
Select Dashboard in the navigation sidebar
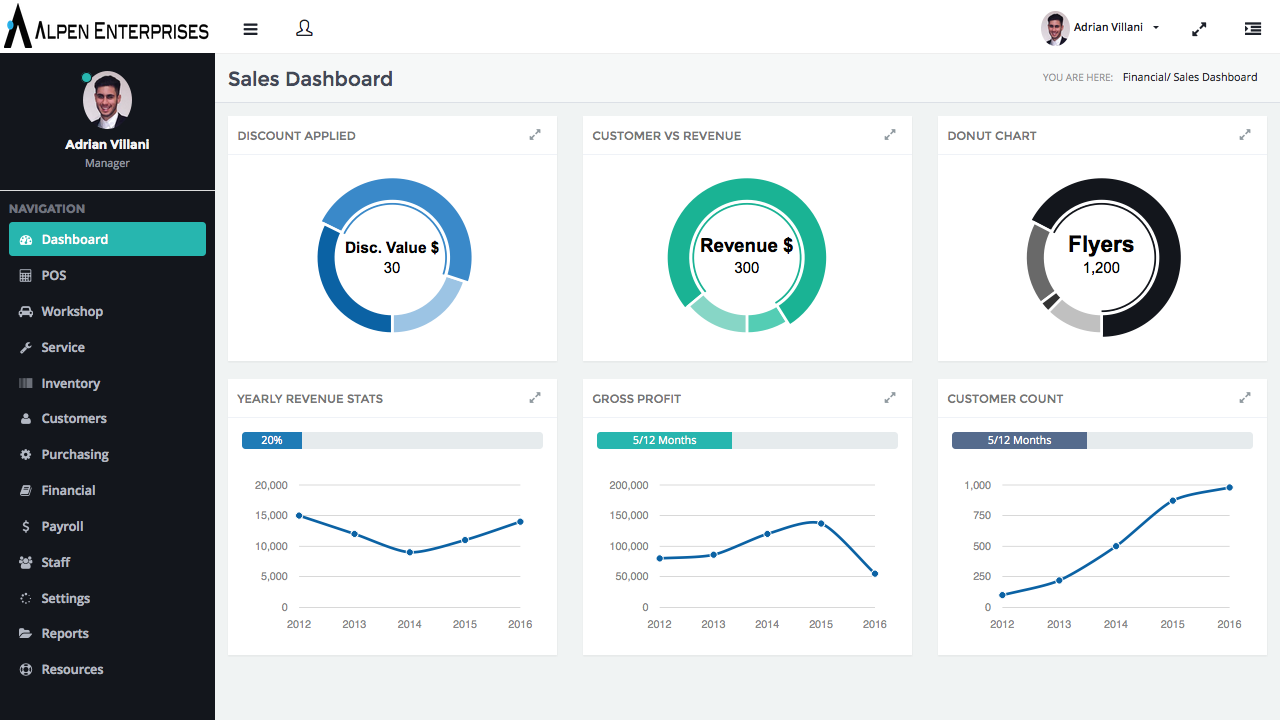pyautogui.click(x=107, y=239)
